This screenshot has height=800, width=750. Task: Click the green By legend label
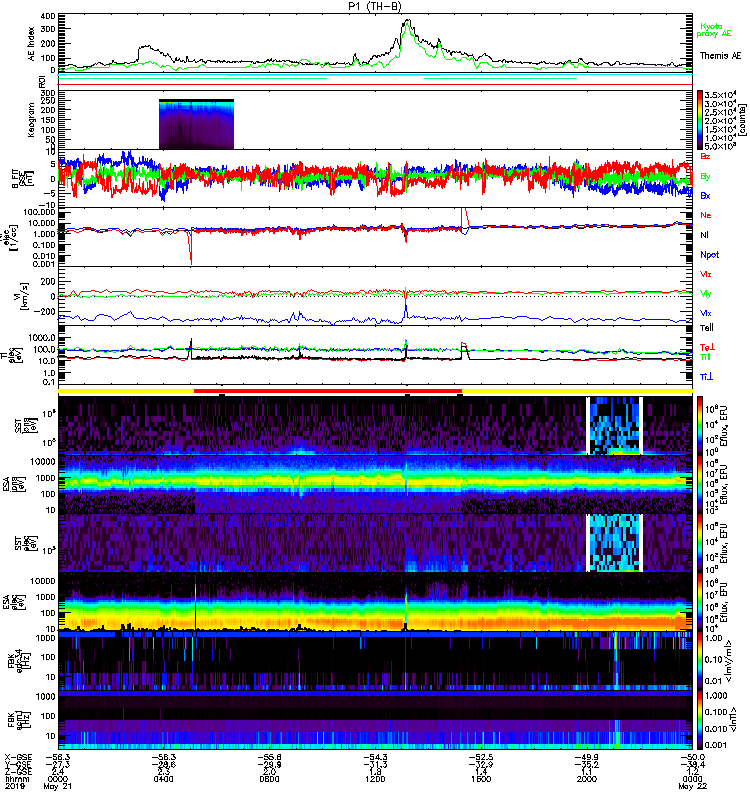[705, 177]
